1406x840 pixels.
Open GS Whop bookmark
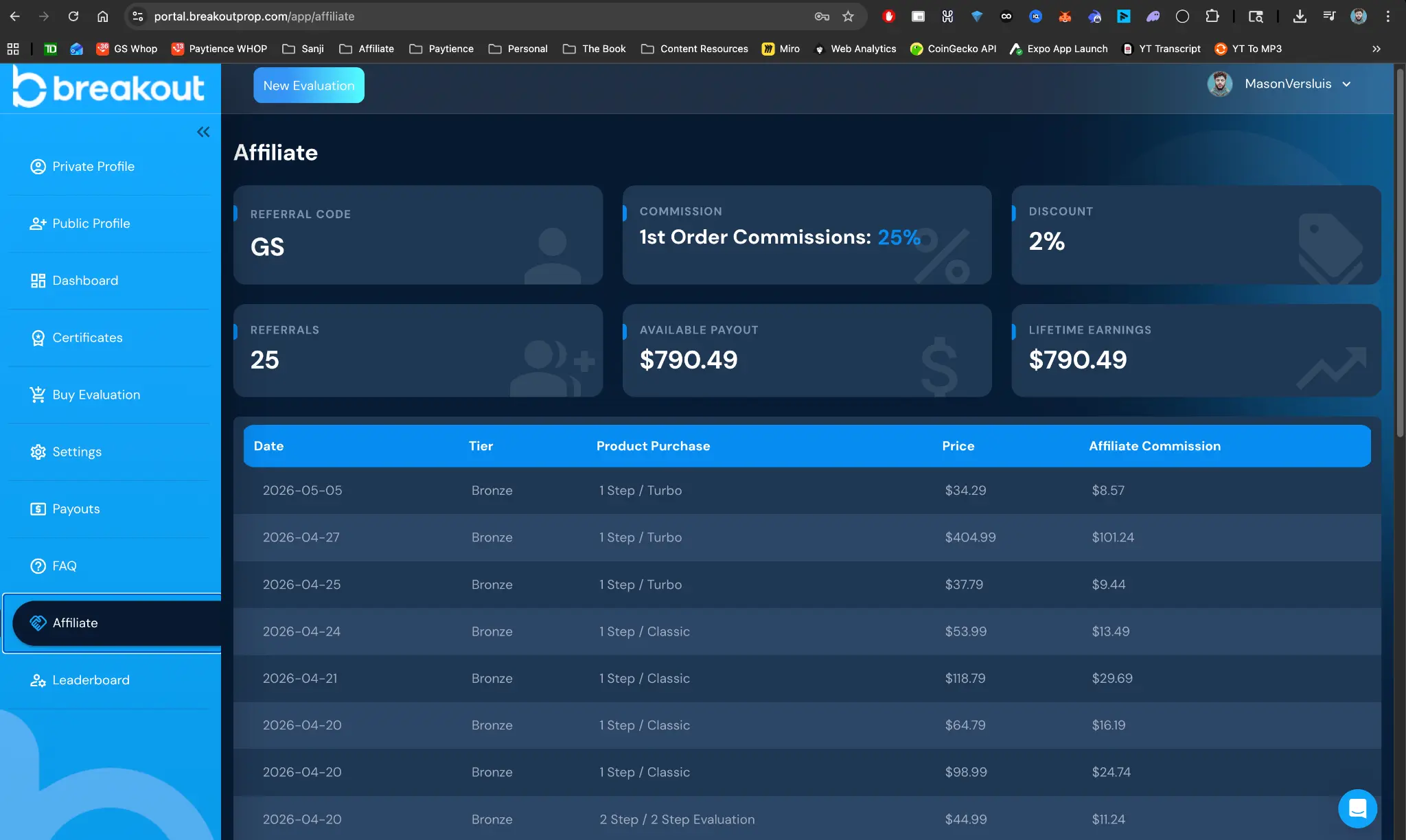[127, 49]
